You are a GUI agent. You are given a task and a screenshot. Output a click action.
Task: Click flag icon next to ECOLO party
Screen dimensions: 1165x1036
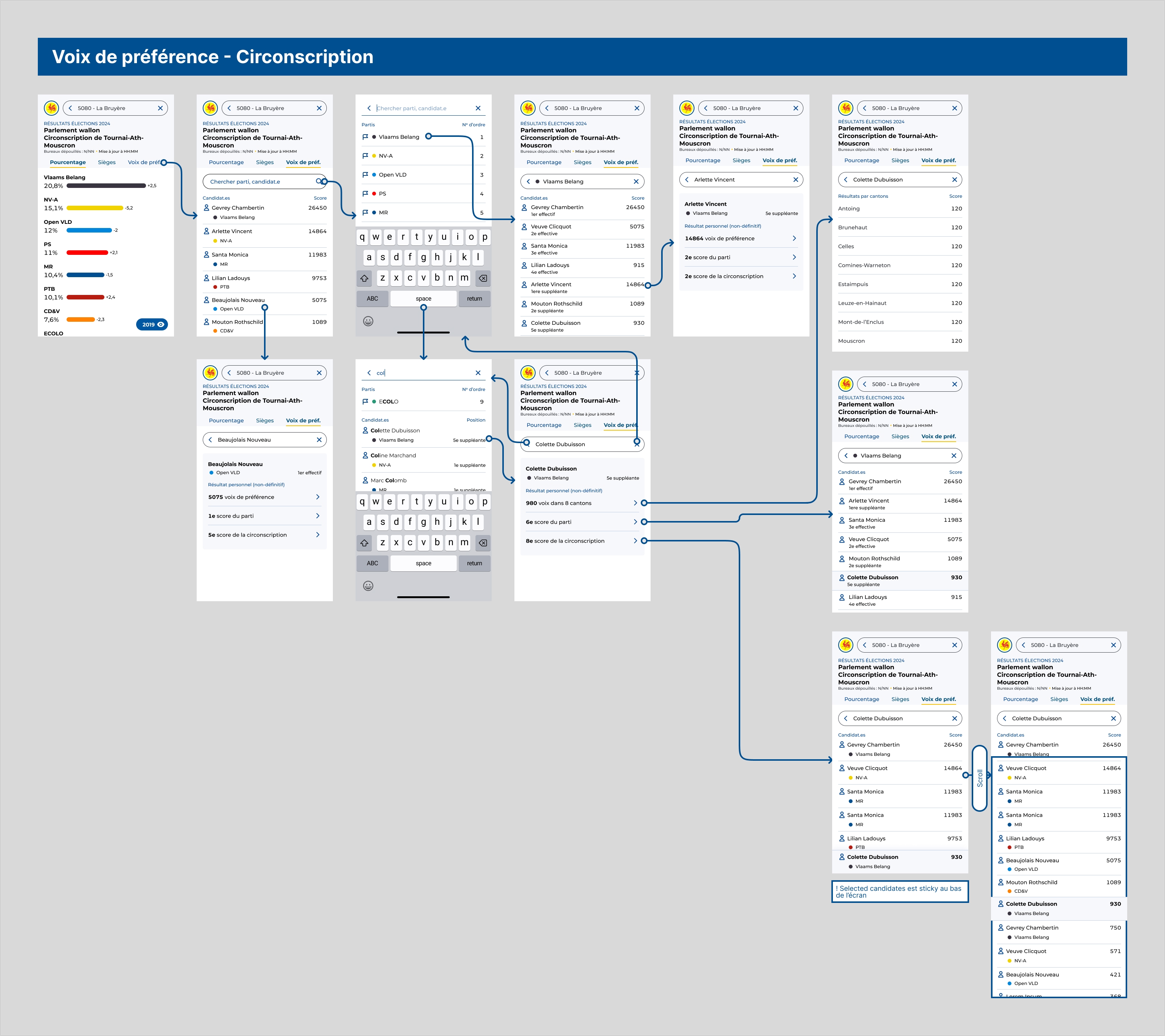click(365, 402)
